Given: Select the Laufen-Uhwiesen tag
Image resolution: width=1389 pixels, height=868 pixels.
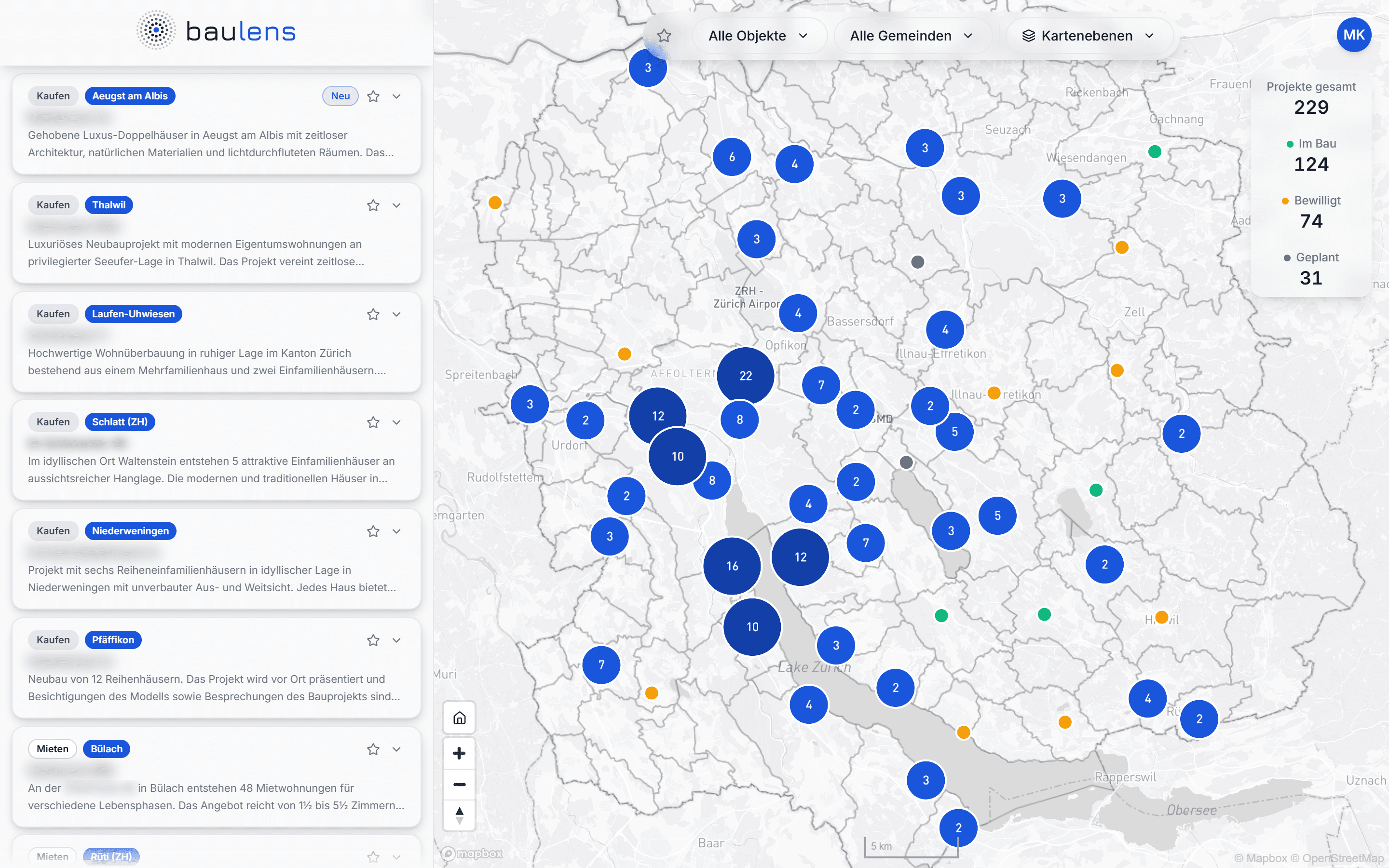Looking at the screenshot, I should click(133, 314).
